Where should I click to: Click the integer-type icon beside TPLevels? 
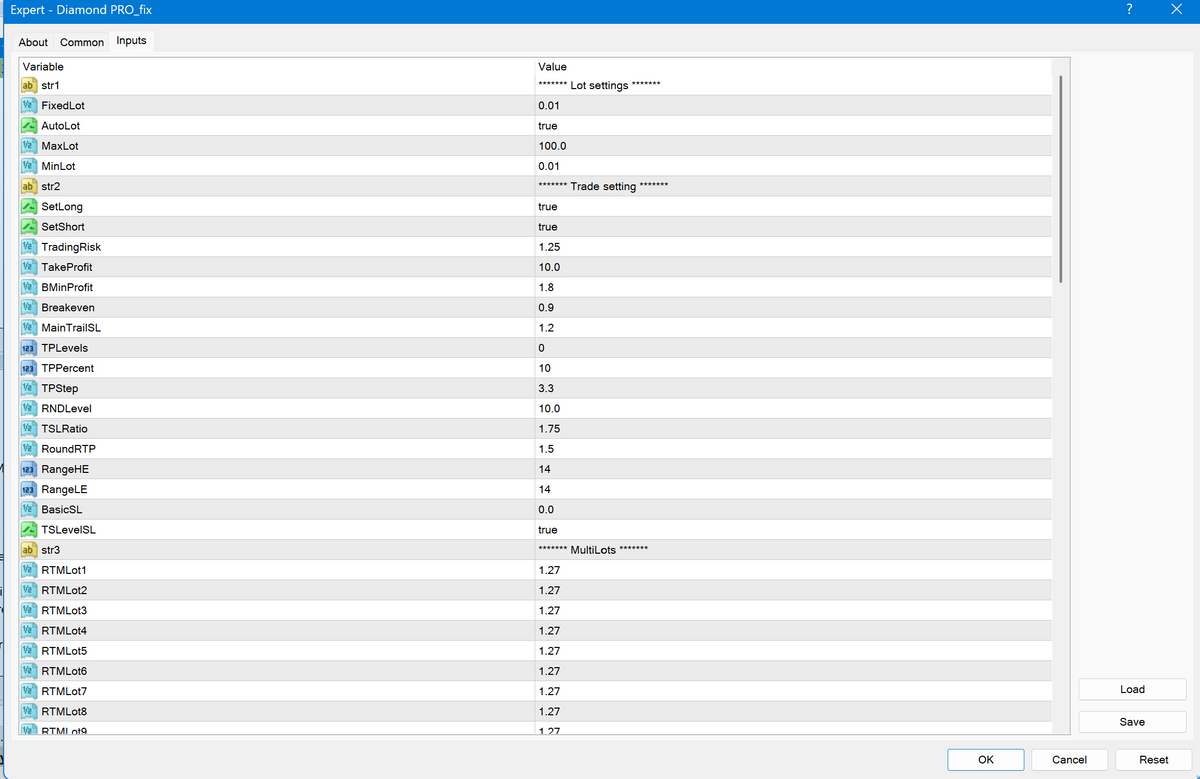click(x=29, y=348)
